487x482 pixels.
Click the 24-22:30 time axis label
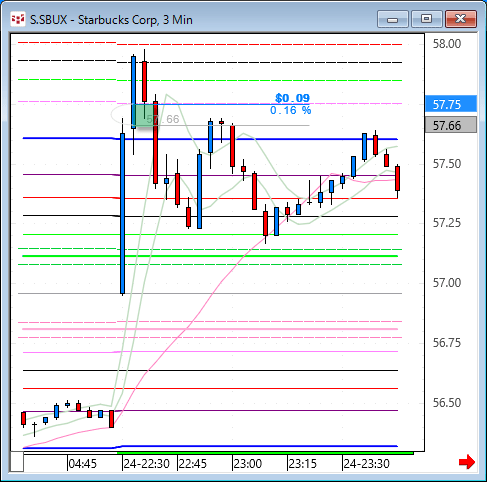pos(147,464)
